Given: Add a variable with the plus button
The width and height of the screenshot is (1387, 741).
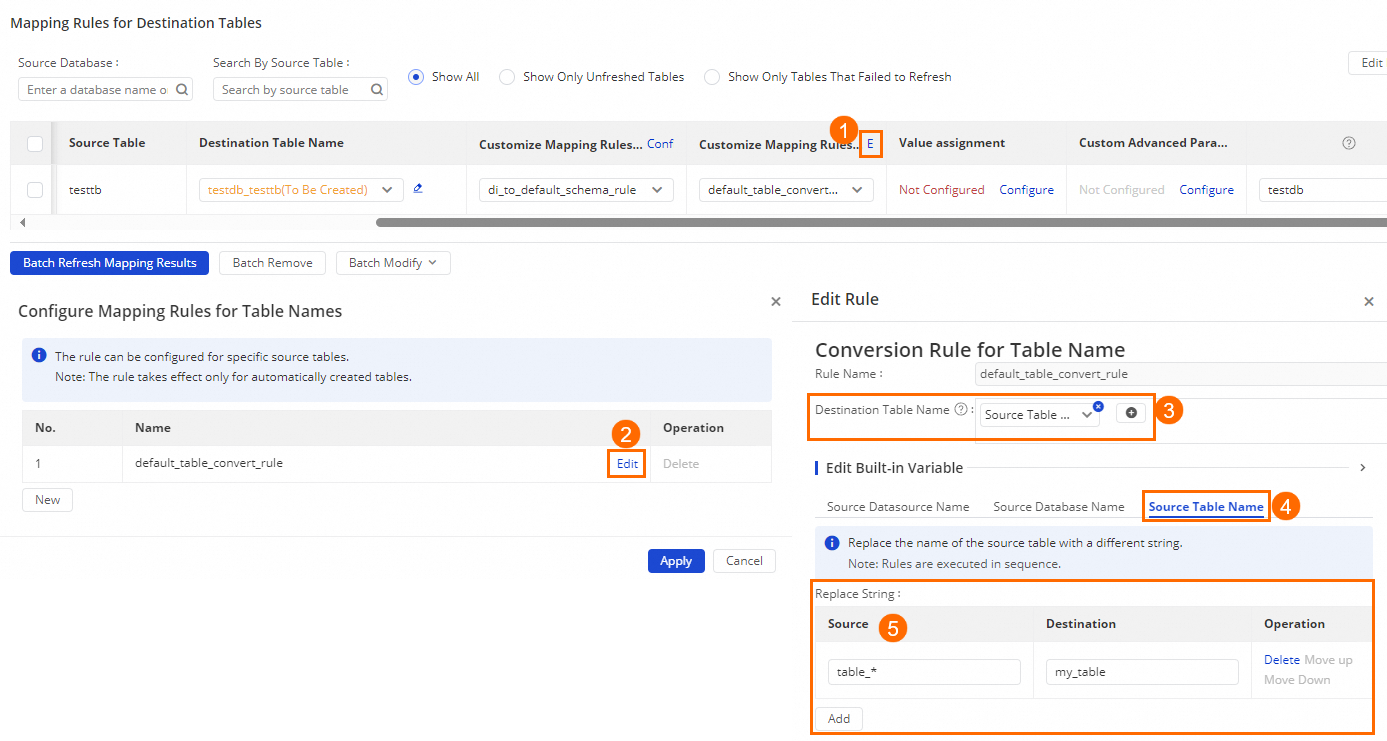Looking at the screenshot, I should pos(1131,413).
